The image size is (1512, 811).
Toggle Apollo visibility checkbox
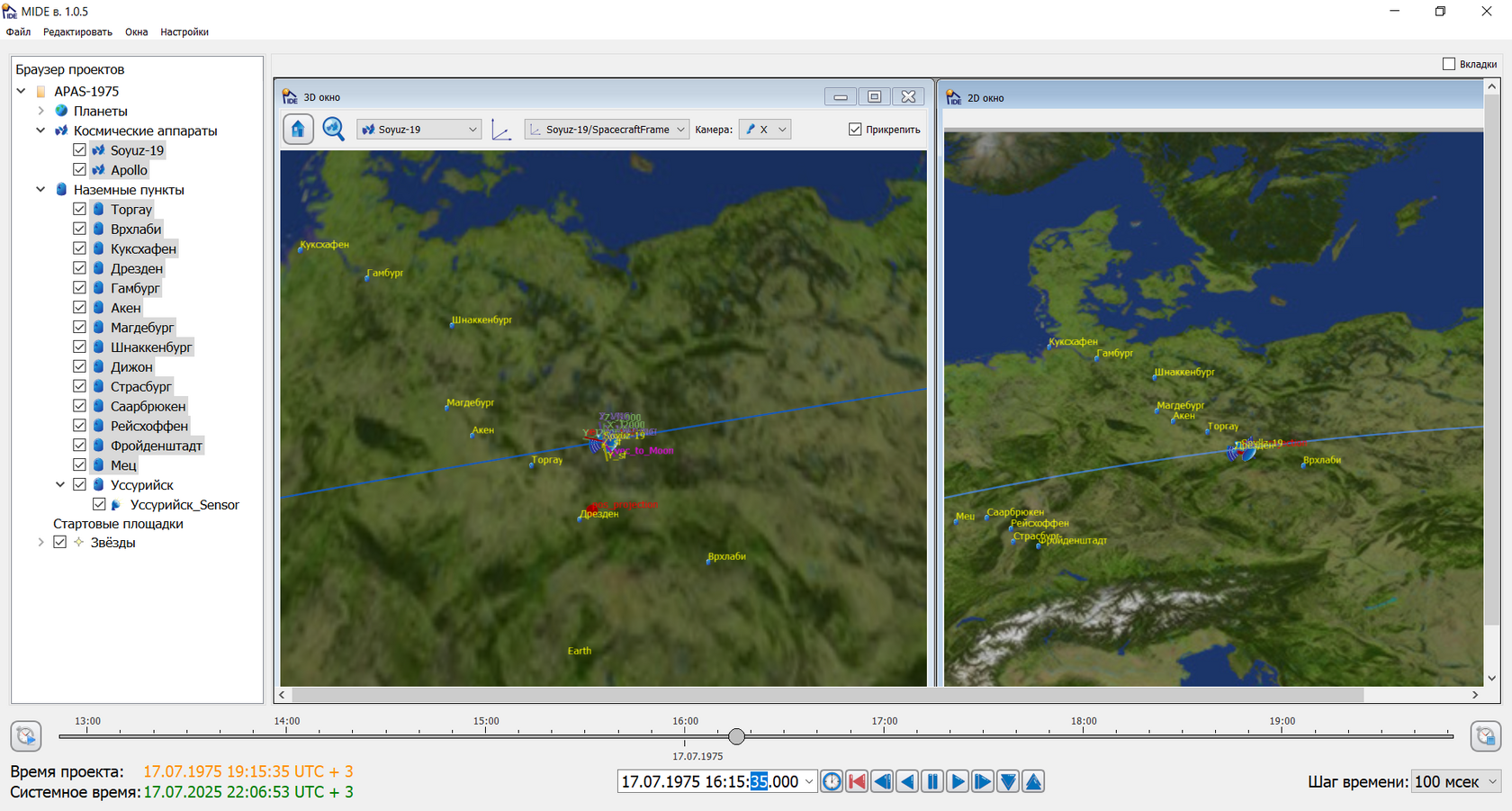click(x=79, y=170)
